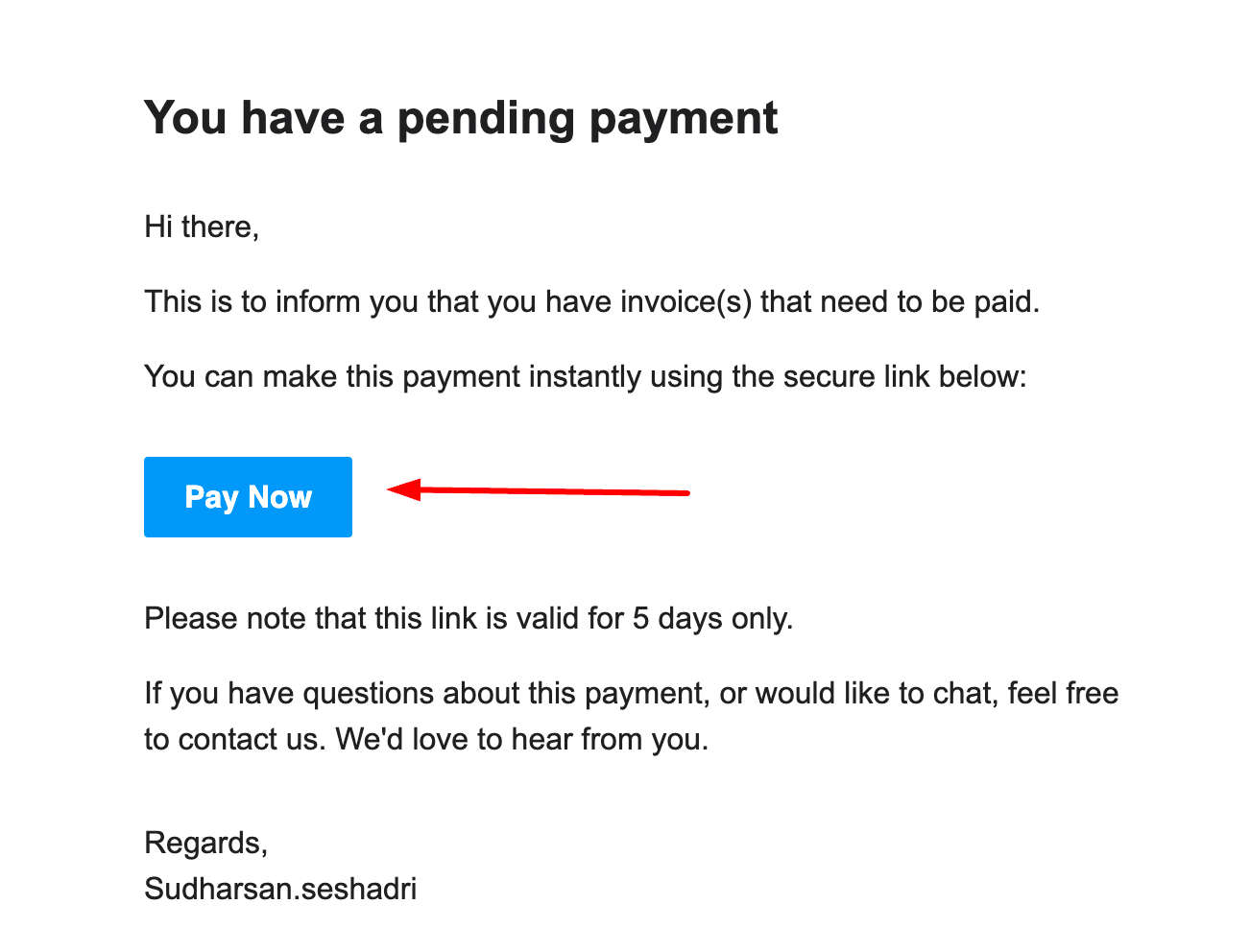Viewport: 1250px width, 952px height.
Task: Click the phrase "We'd love to hear from you"
Action: click(520, 740)
